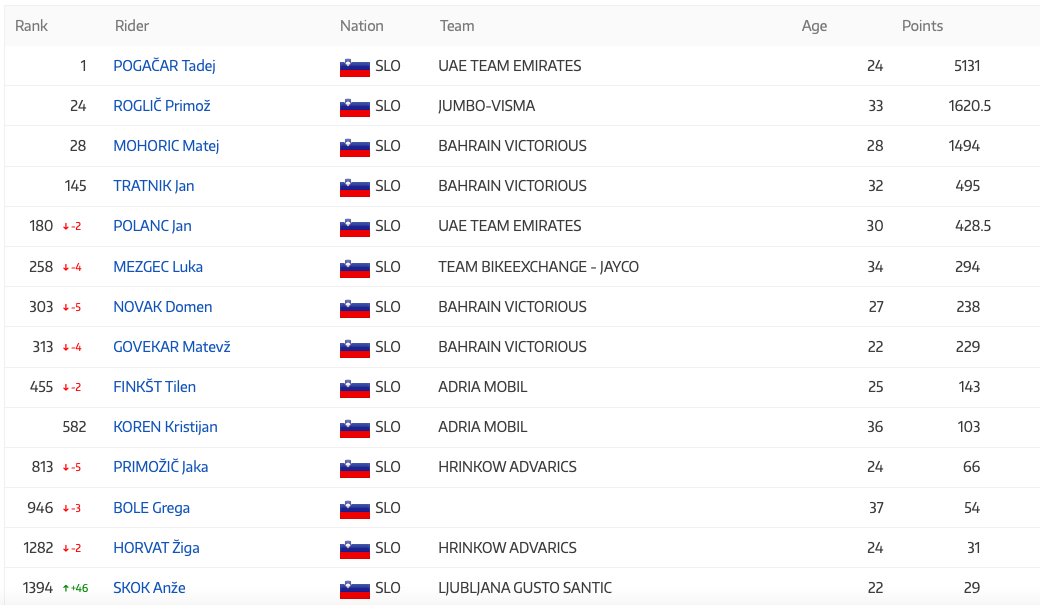This screenshot has width=1040, height=605.
Task: Click the Rank column header
Action: click(31, 26)
